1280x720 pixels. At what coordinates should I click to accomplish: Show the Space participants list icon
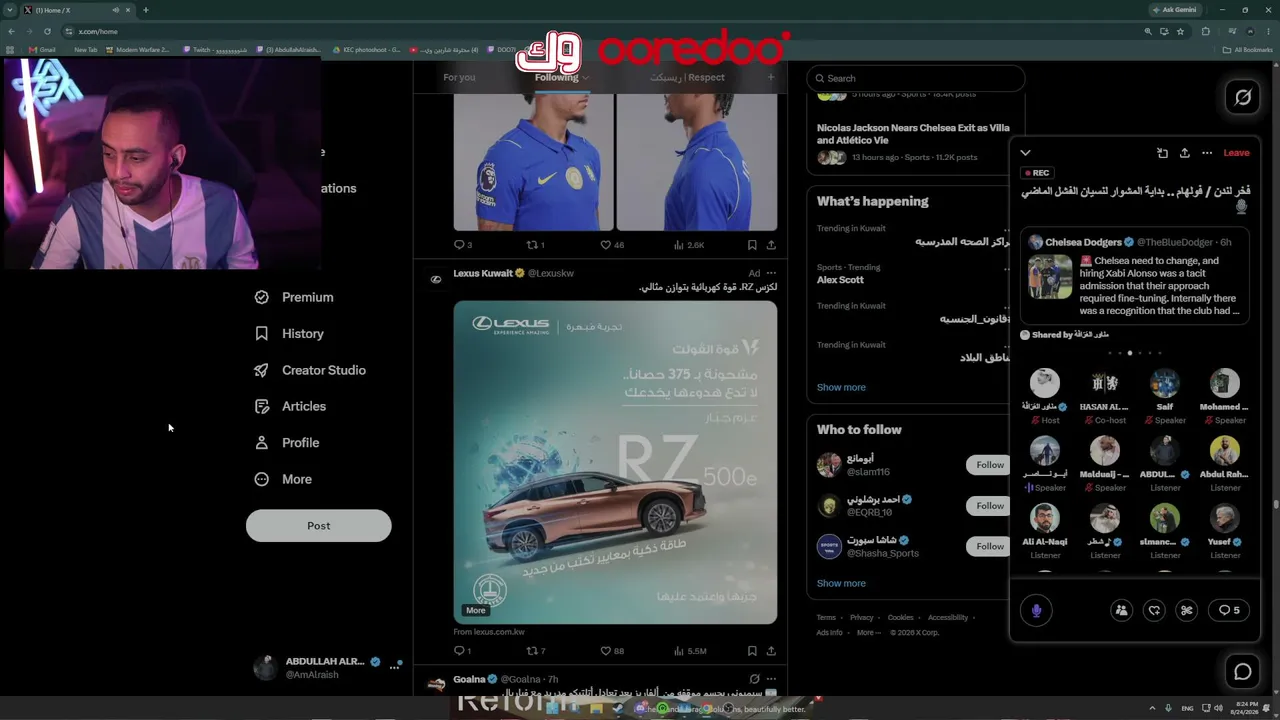(1121, 610)
